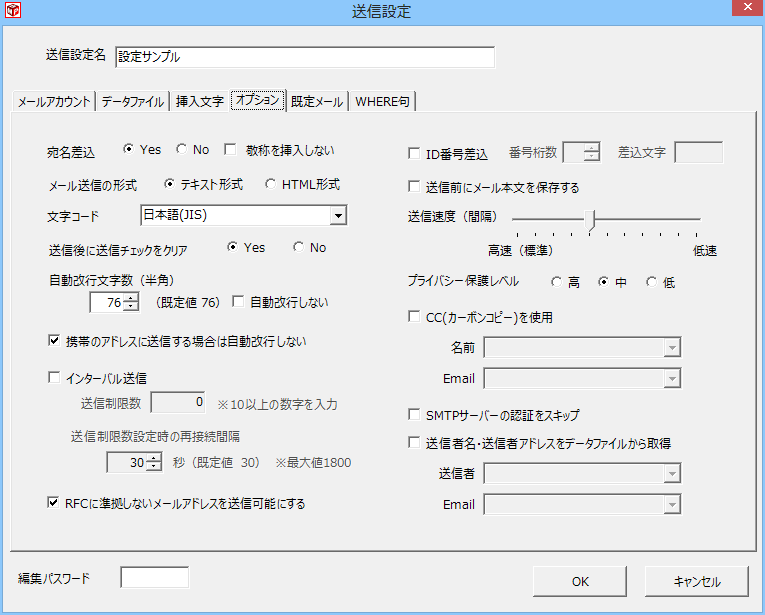This screenshot has width=765, height=615.
Task: Toggle 送信前にメール本文を保存する checkbox
Action: [415, 187]
